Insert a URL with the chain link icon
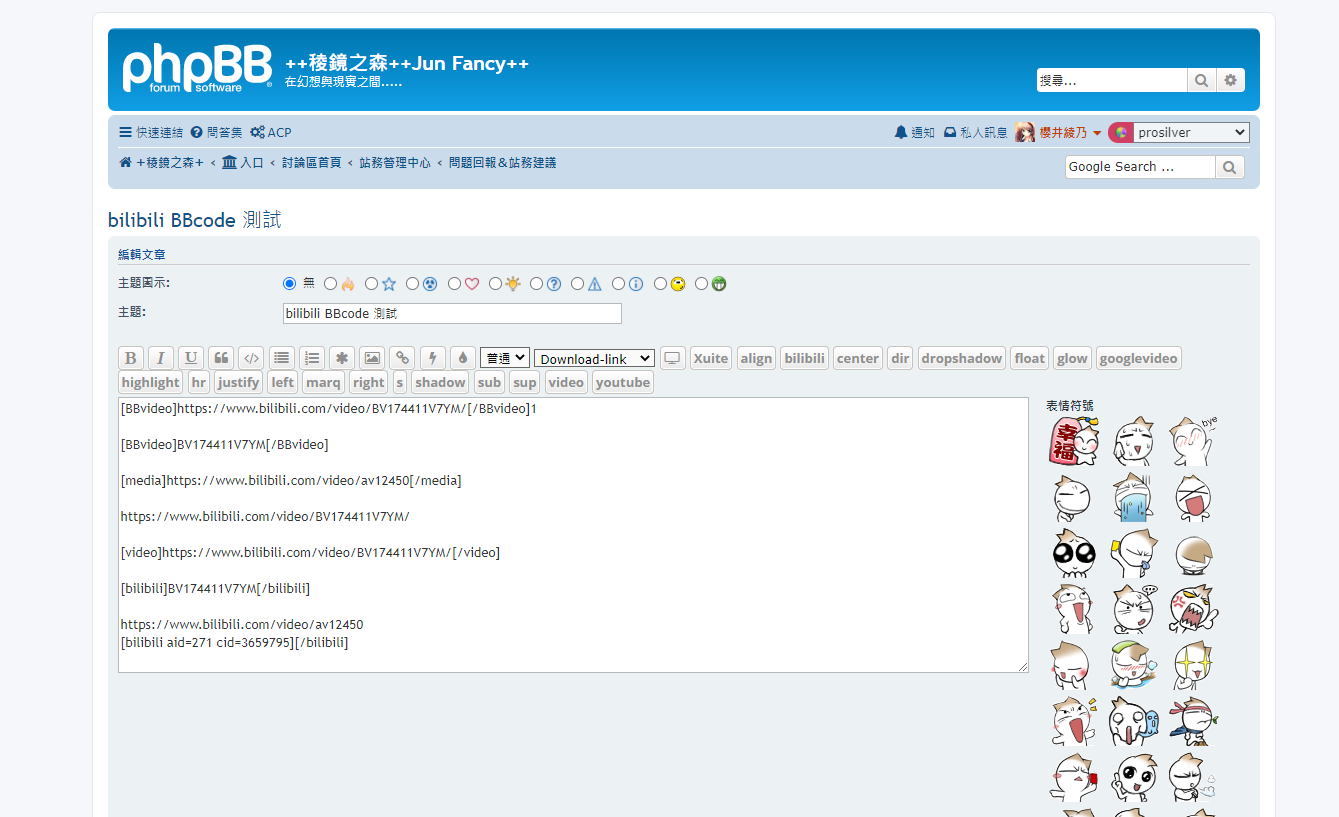Image resolution: width=1339 pixels, height=817 pixels. click(402, 358)
